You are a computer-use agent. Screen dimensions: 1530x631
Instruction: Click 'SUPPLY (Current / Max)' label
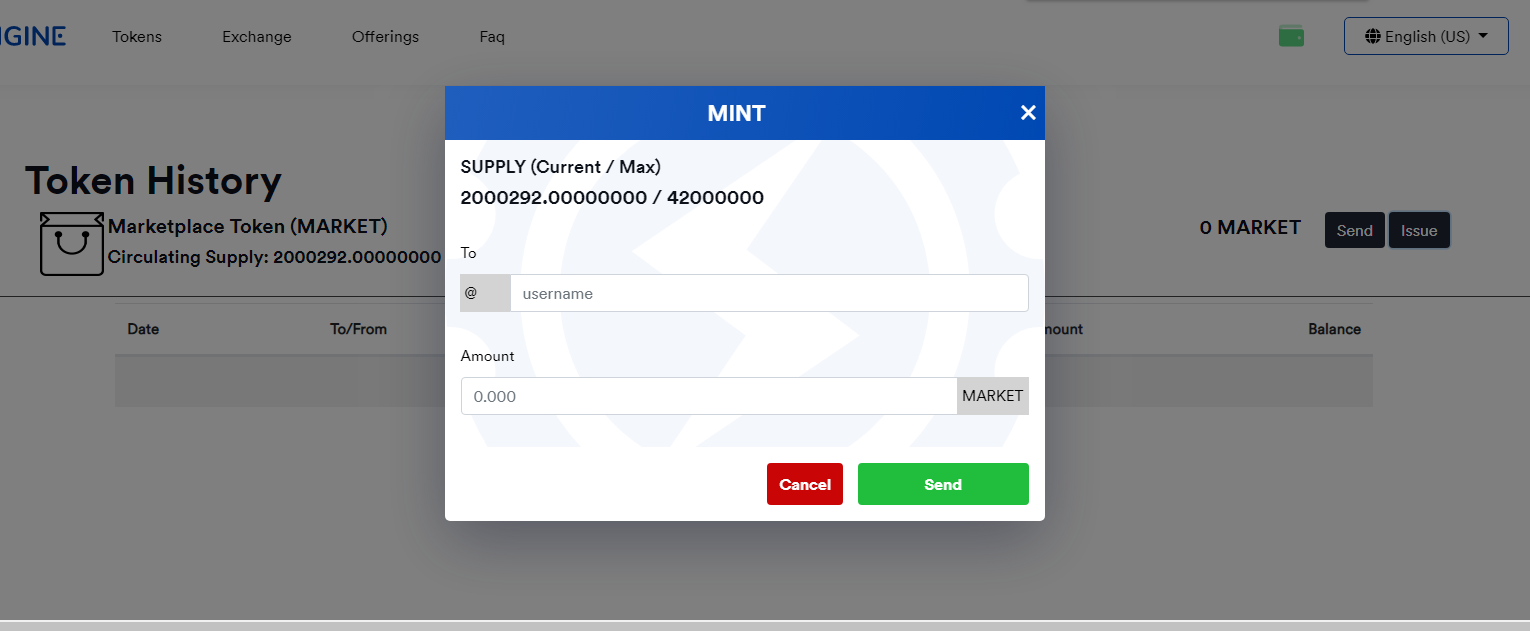560,166
